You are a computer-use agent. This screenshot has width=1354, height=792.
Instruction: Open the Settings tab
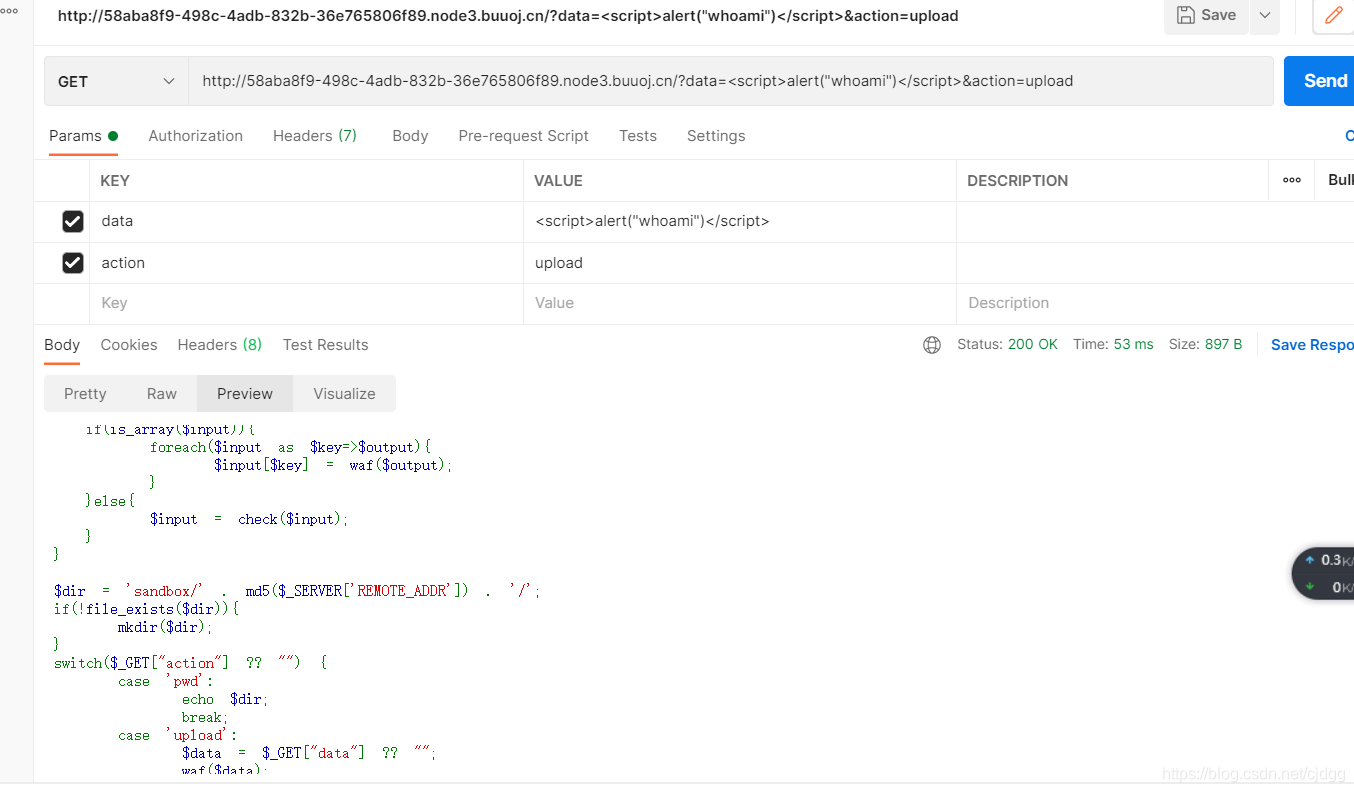716,136
